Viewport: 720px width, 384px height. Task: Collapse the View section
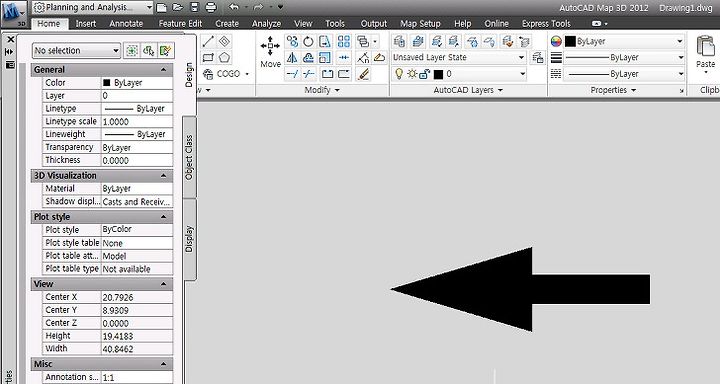click(x=163, y=284)
